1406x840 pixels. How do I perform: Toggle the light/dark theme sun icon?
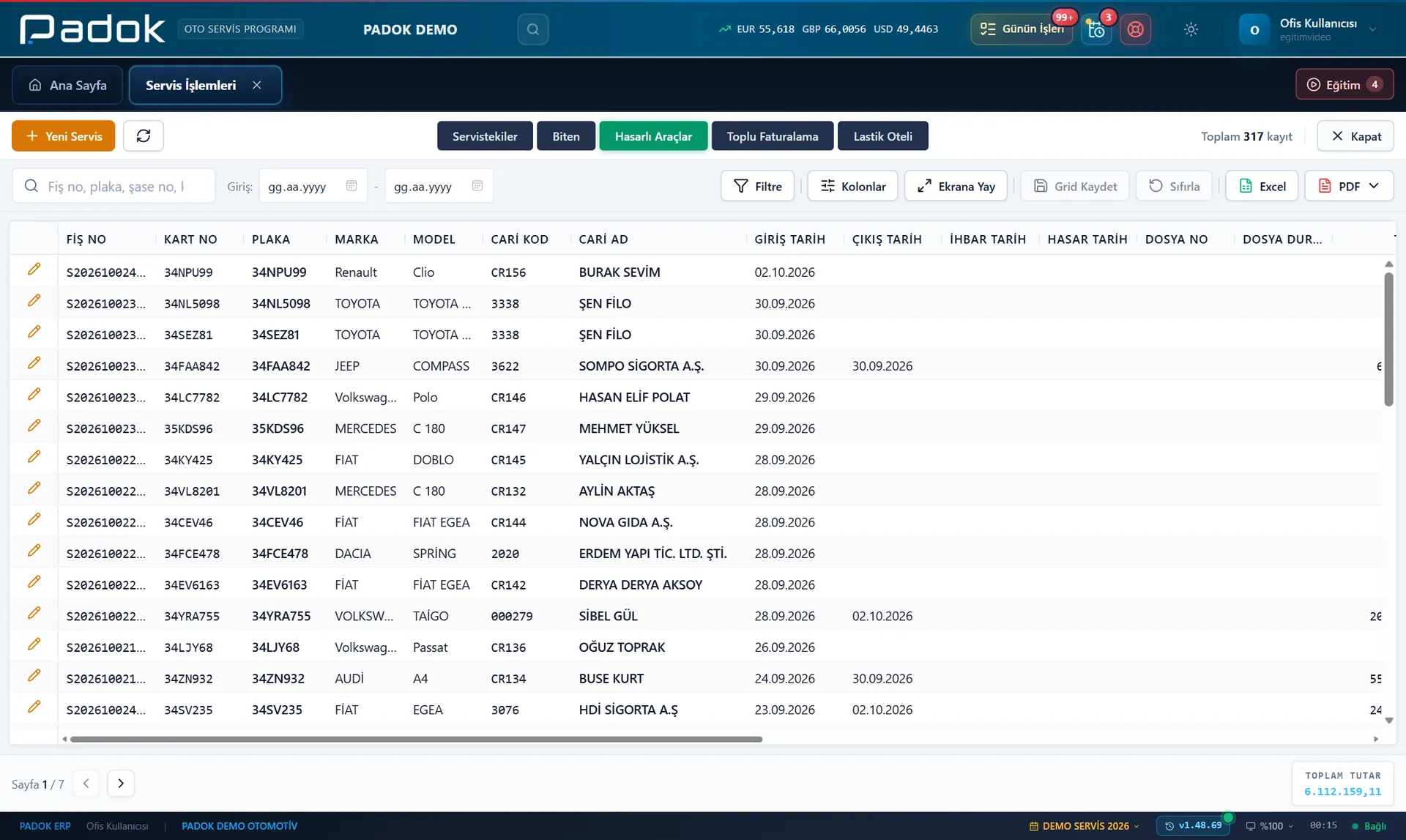(1191, 29)
